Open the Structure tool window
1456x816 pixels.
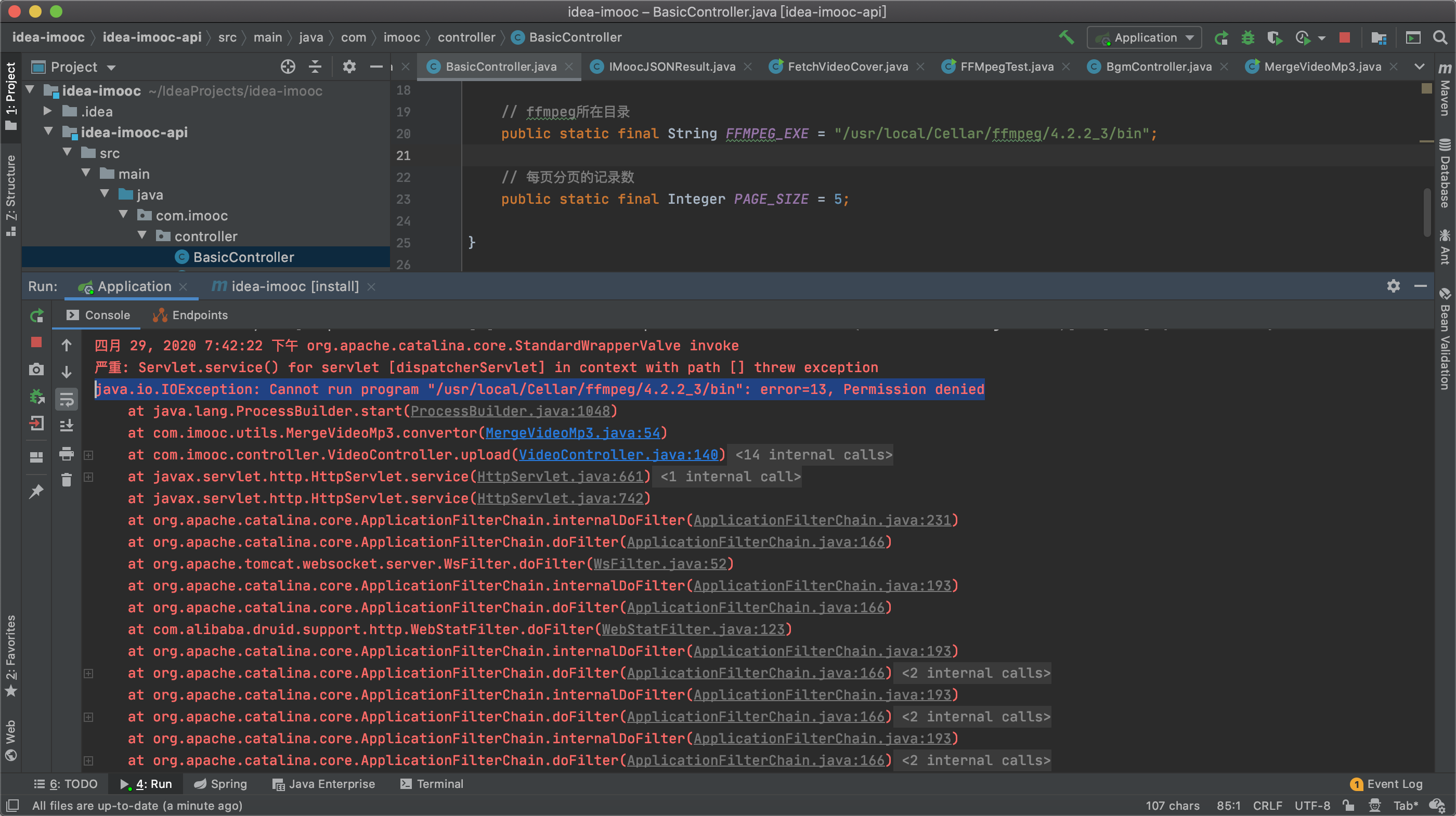pyautogui.click(x=11, y=195)
